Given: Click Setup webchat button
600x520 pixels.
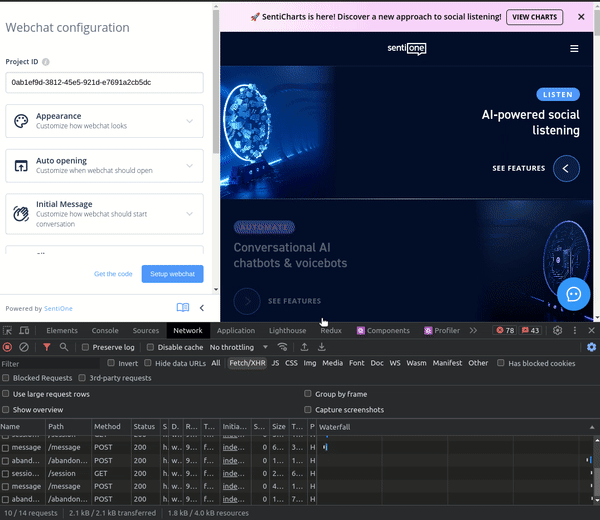Looking at the screenshot, I should [x=173, y=274].
